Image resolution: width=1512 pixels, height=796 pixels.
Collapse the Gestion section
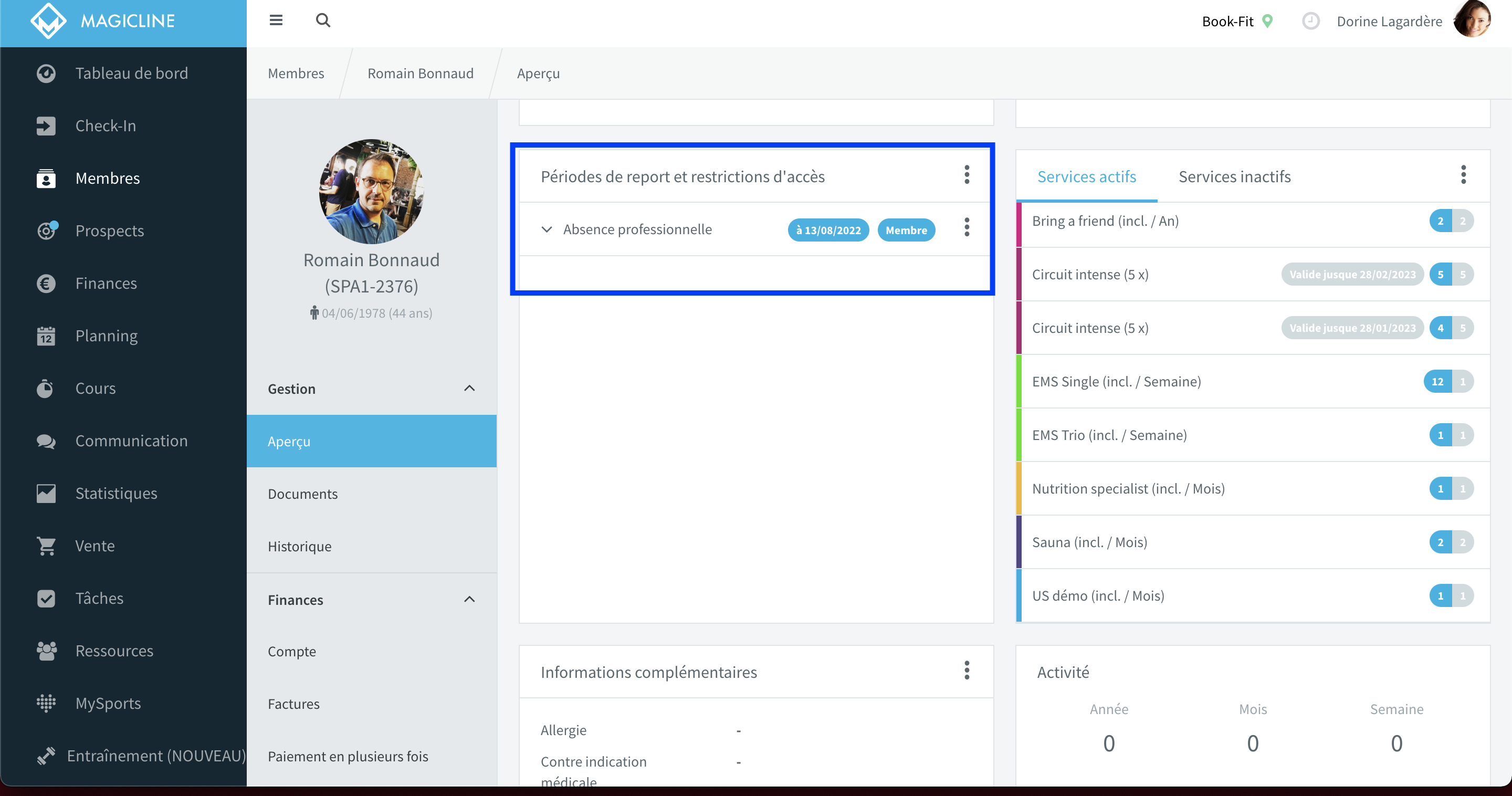point(371,389)
